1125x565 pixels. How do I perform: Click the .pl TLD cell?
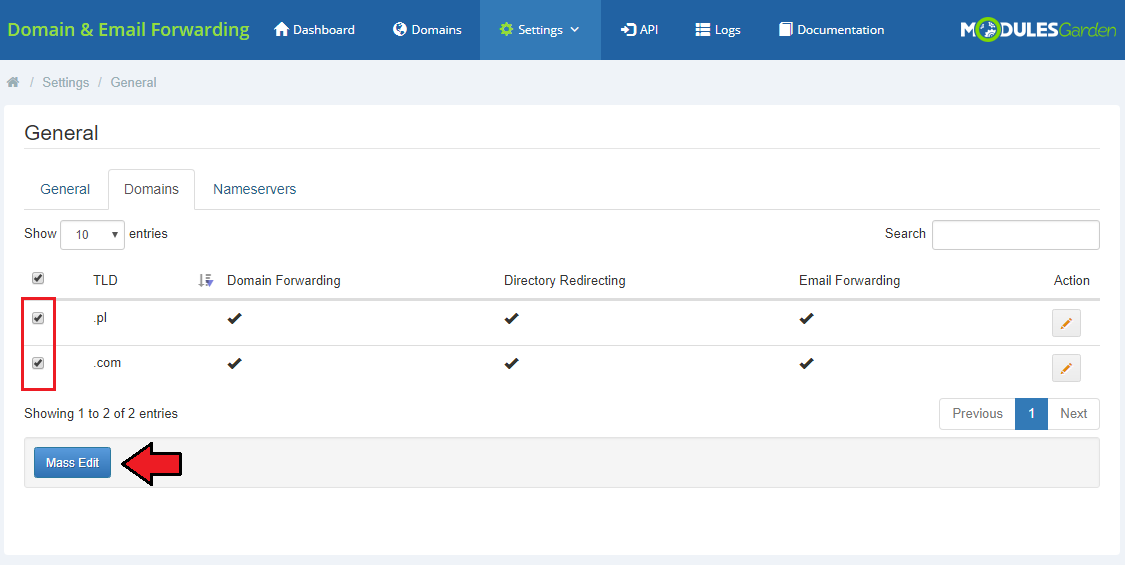click(x=100, y=319)
